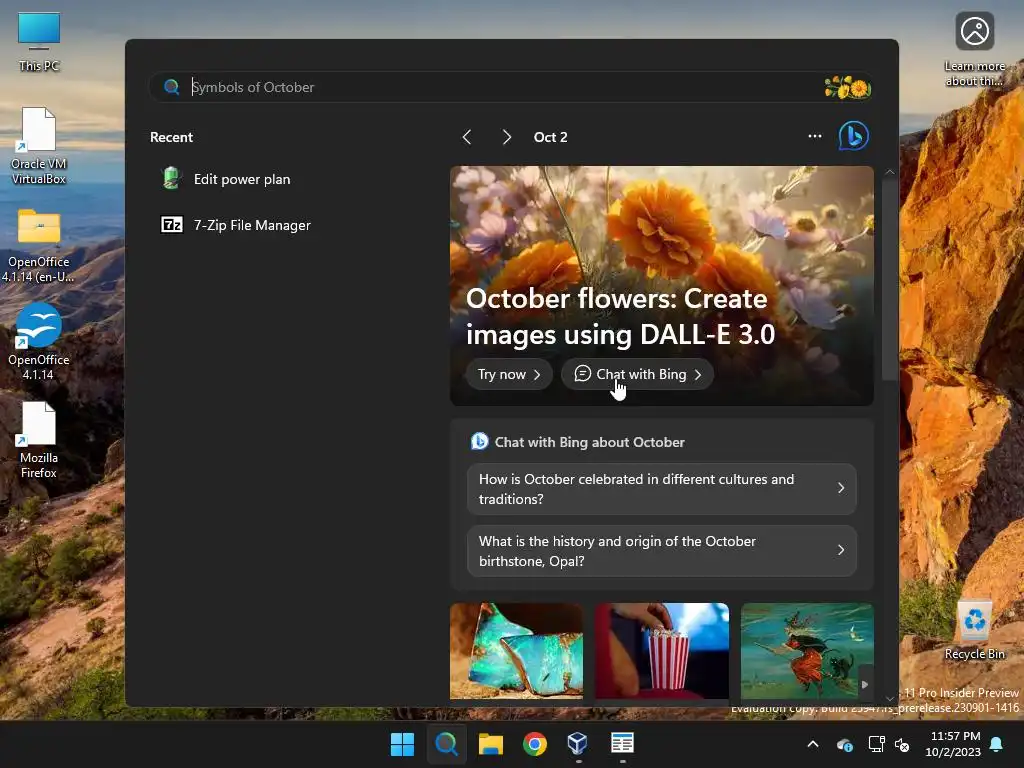Open the OpenOffice 4.1.14 (en-U... folder
Screen dimensions: 1024x768
(39, 246)
